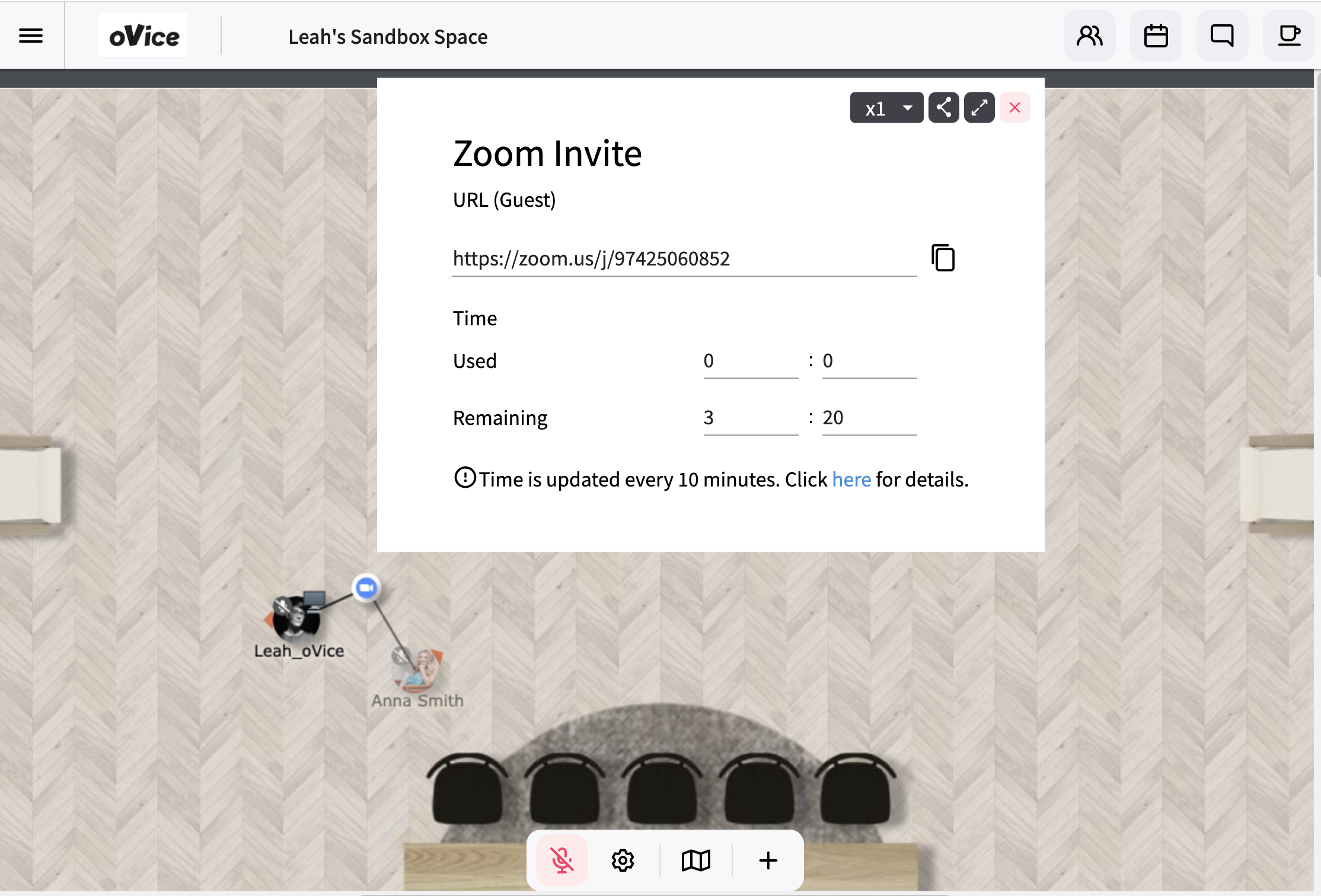Open the space map icon
The image size is (1321, 896).
point(695,860)
